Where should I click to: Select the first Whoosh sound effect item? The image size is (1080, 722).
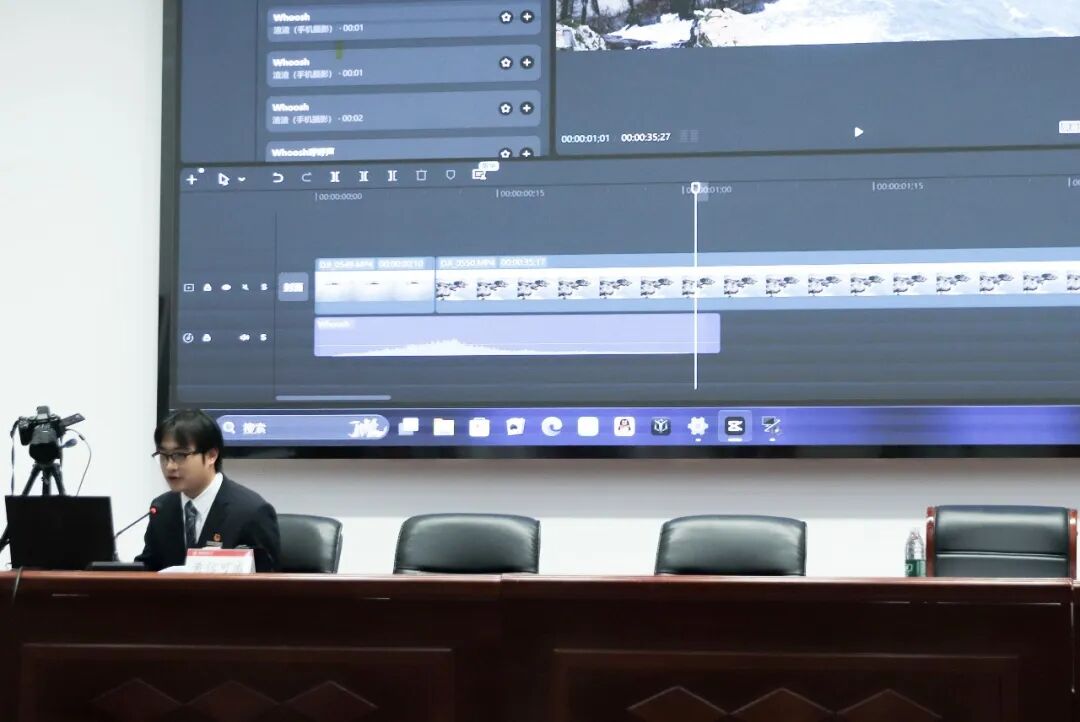click(380, 22)
